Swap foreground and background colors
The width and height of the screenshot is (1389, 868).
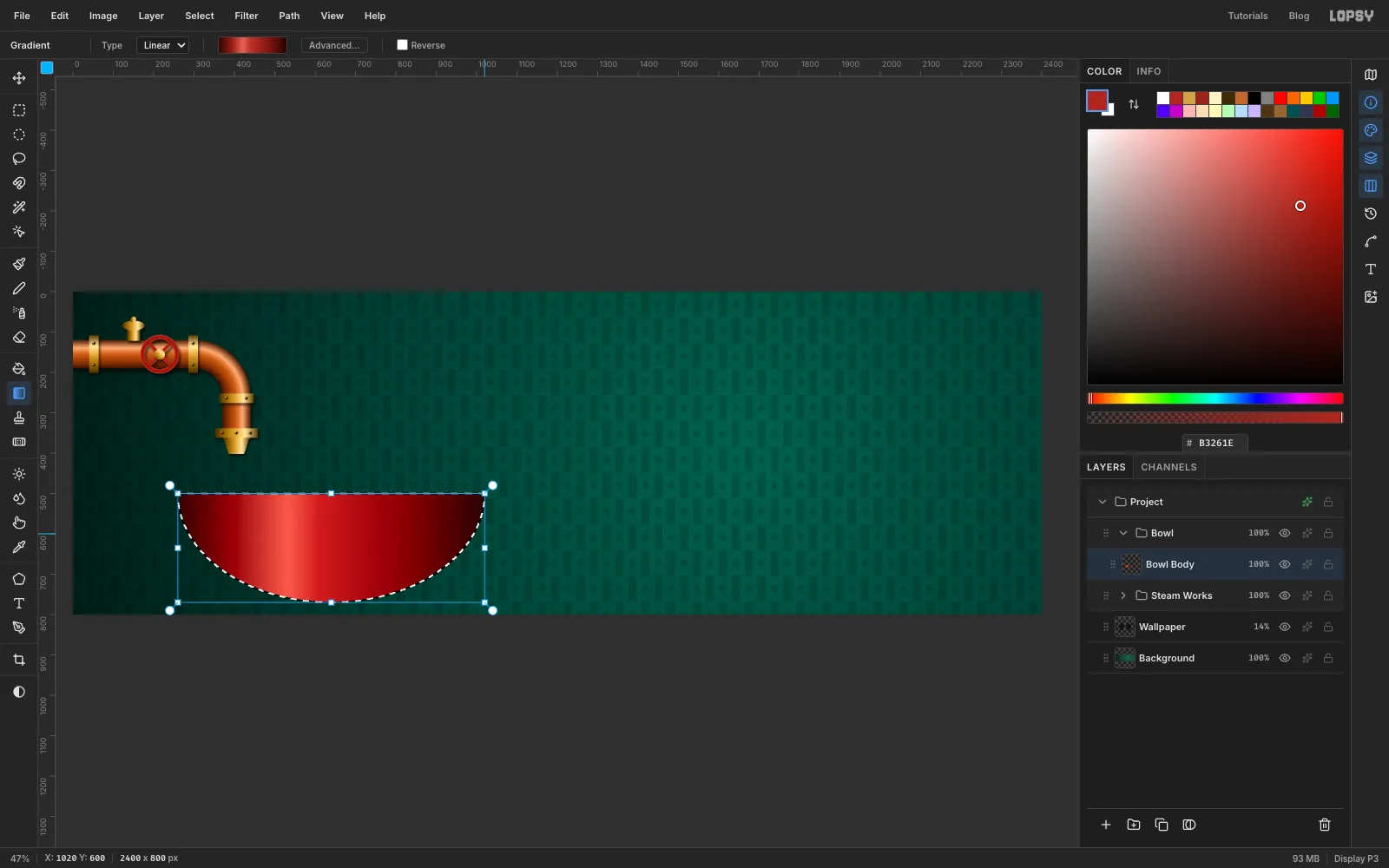(x=1134, y=104)
